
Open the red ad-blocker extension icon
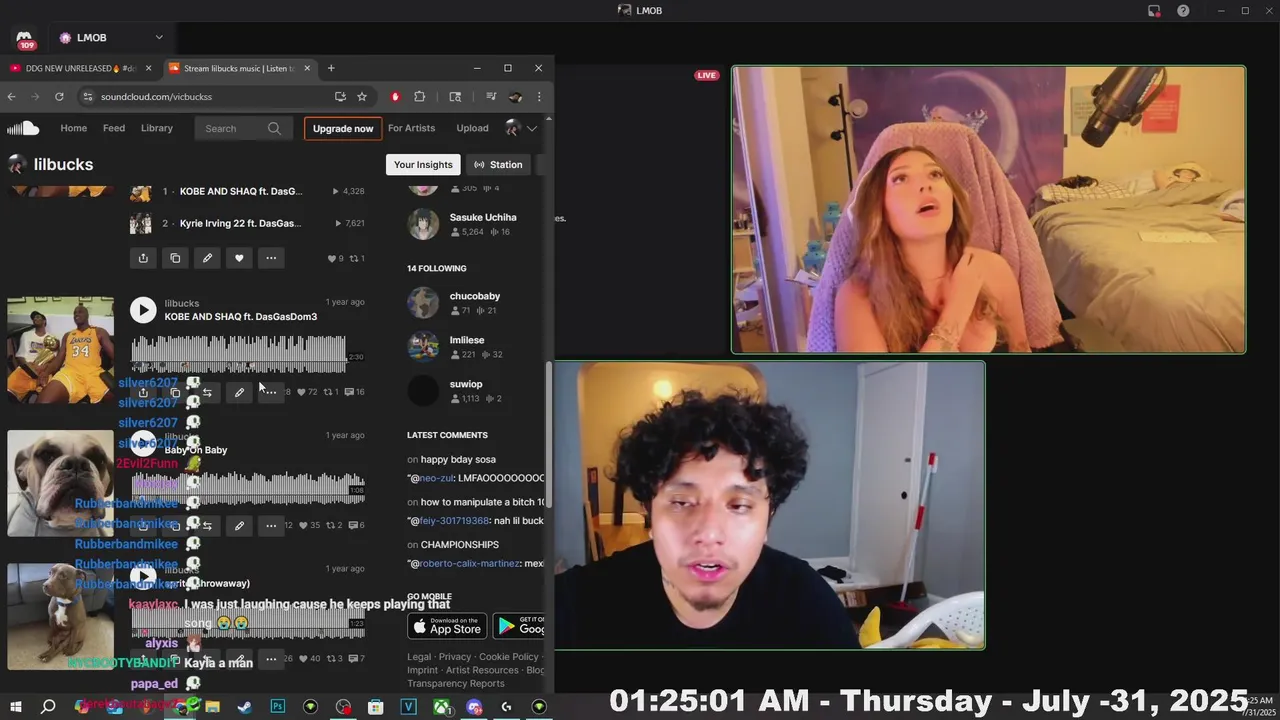(x=396, y=97)
